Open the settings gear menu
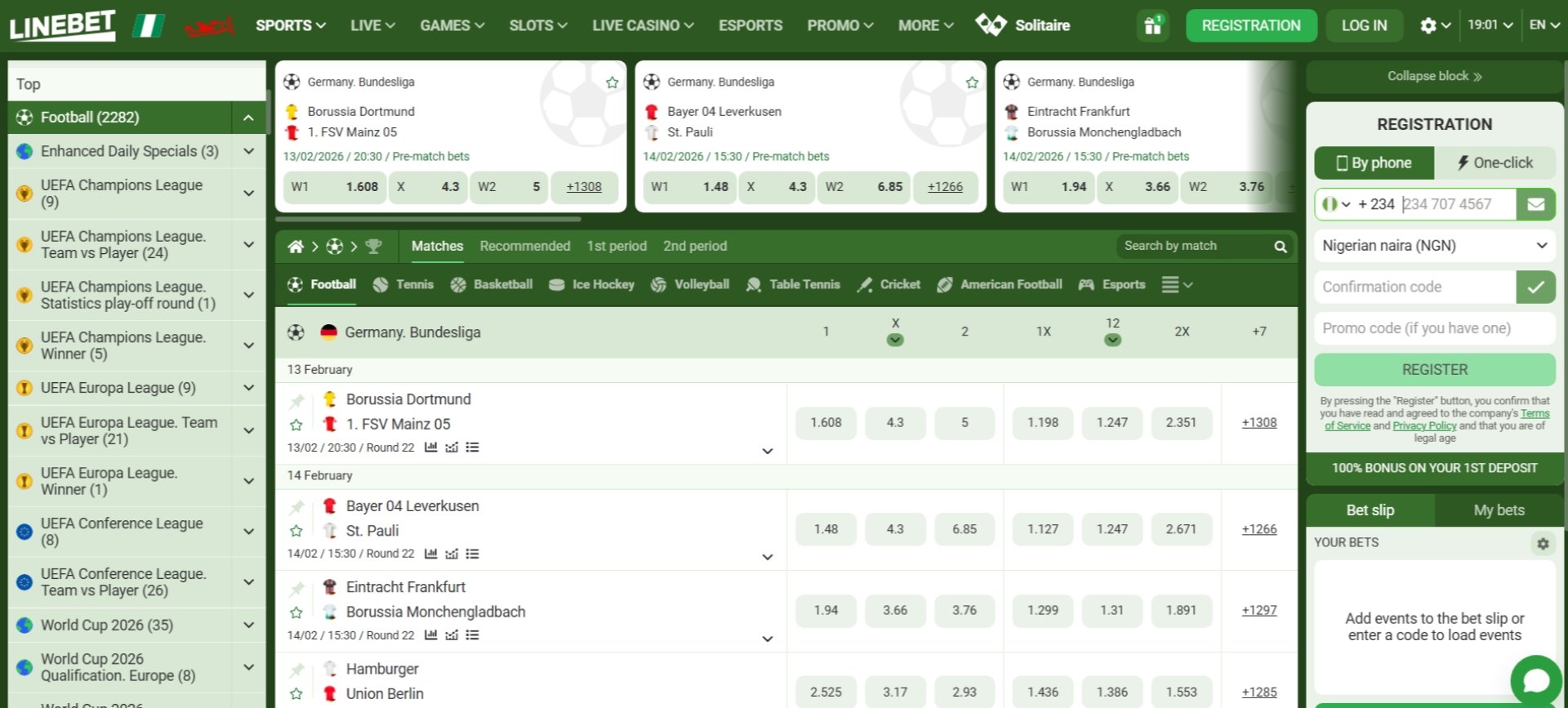Image resolution: width=1568 pixels, height=708 pixels. [1435, 25]
